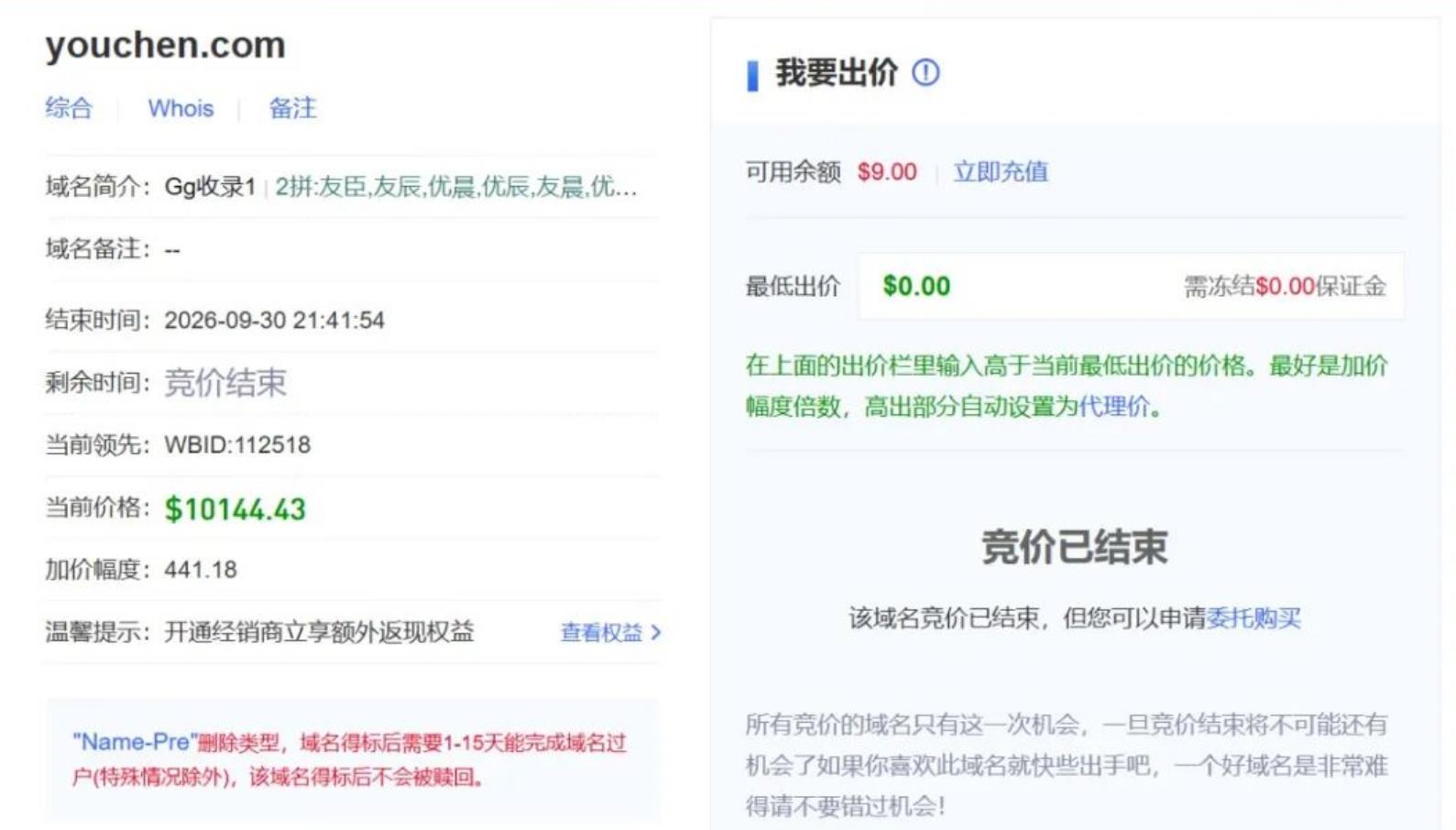1456x830 pixels.
Task: Click the 查看权益 link
Action: point(601,632)
